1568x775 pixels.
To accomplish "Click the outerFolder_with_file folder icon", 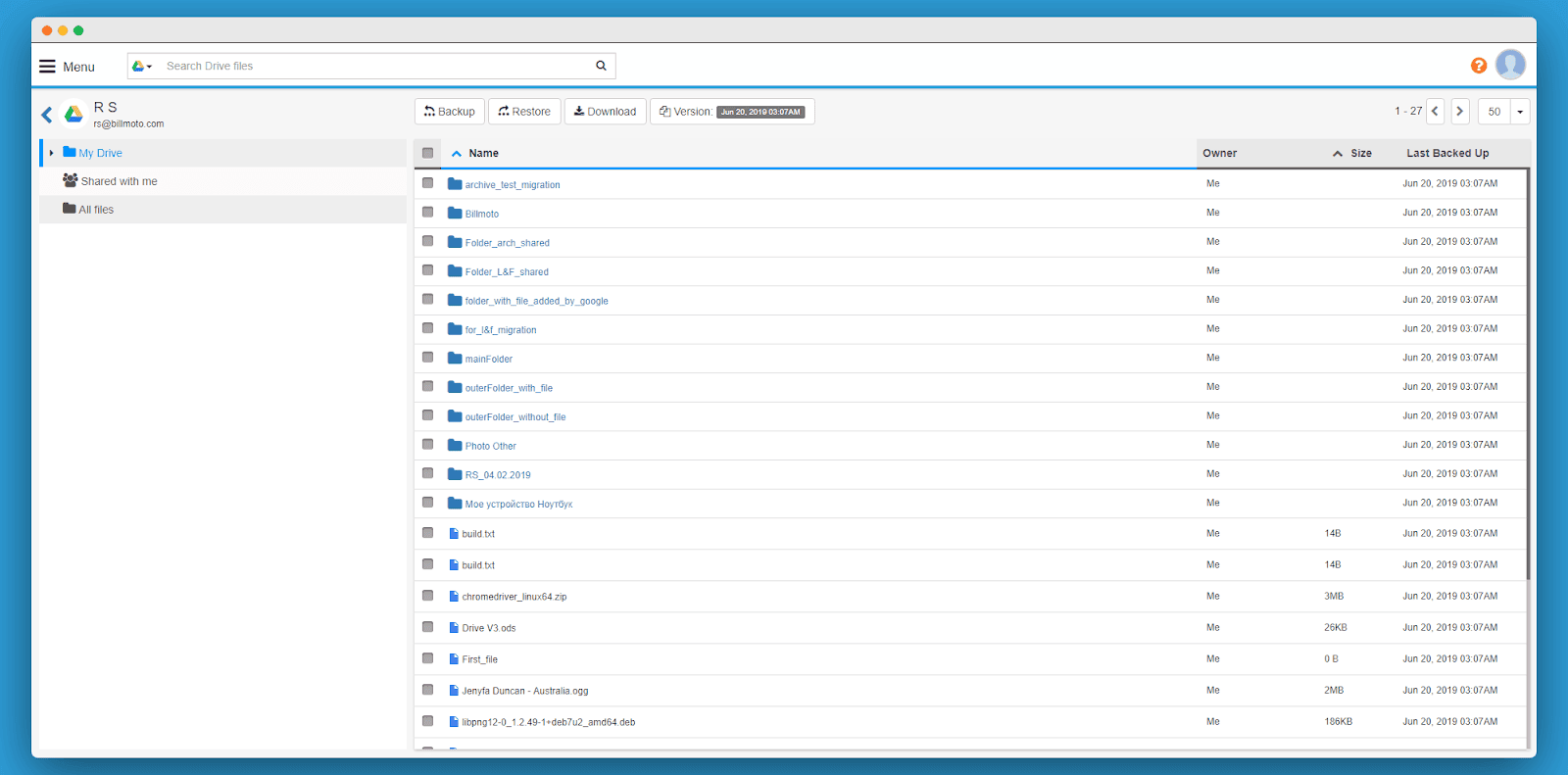I will coord(455,387).
